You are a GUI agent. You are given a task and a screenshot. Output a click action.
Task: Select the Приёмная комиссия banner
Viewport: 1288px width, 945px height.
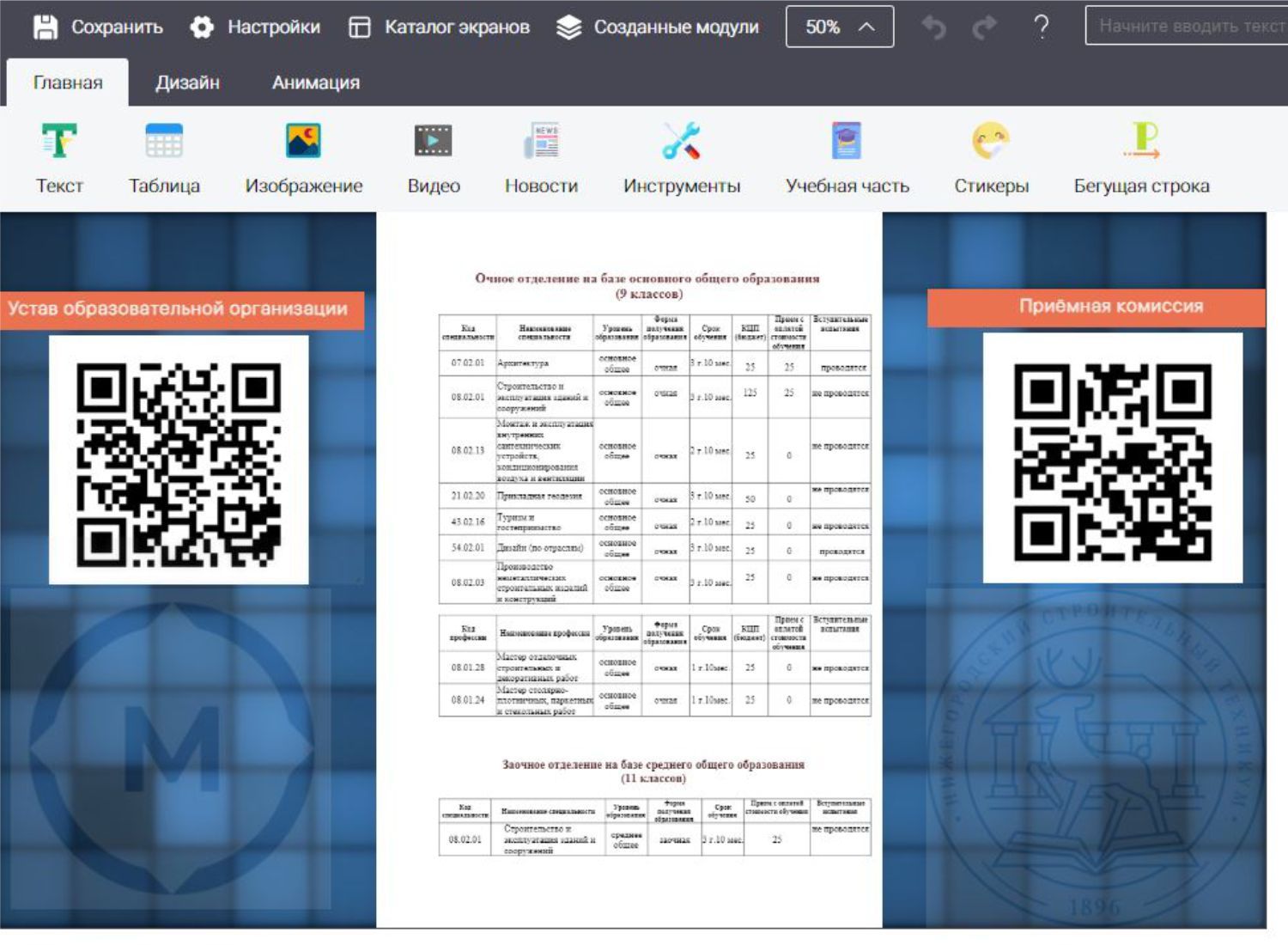1097,307
